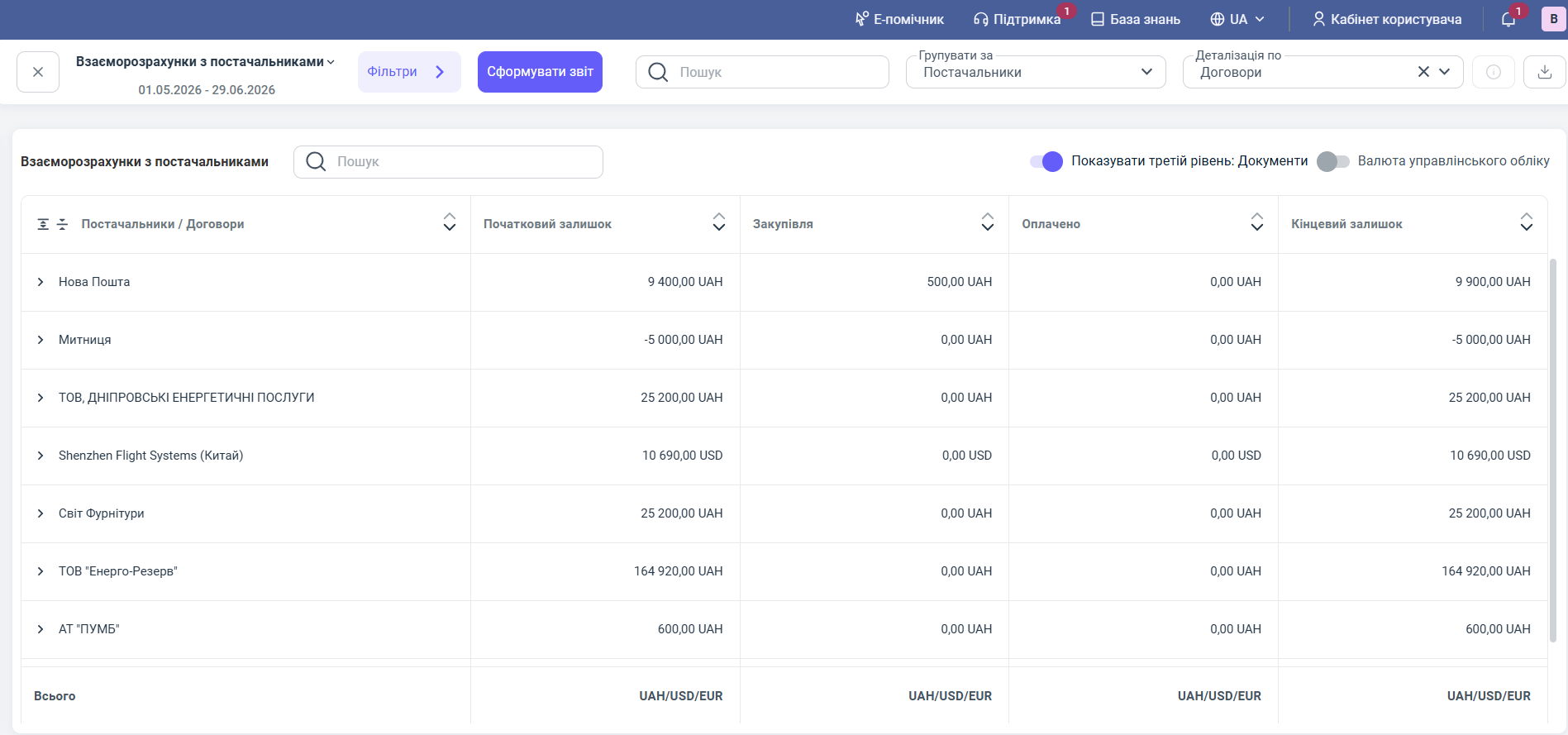
Task: Open the Фільтри panel
Action: [409, 72]
